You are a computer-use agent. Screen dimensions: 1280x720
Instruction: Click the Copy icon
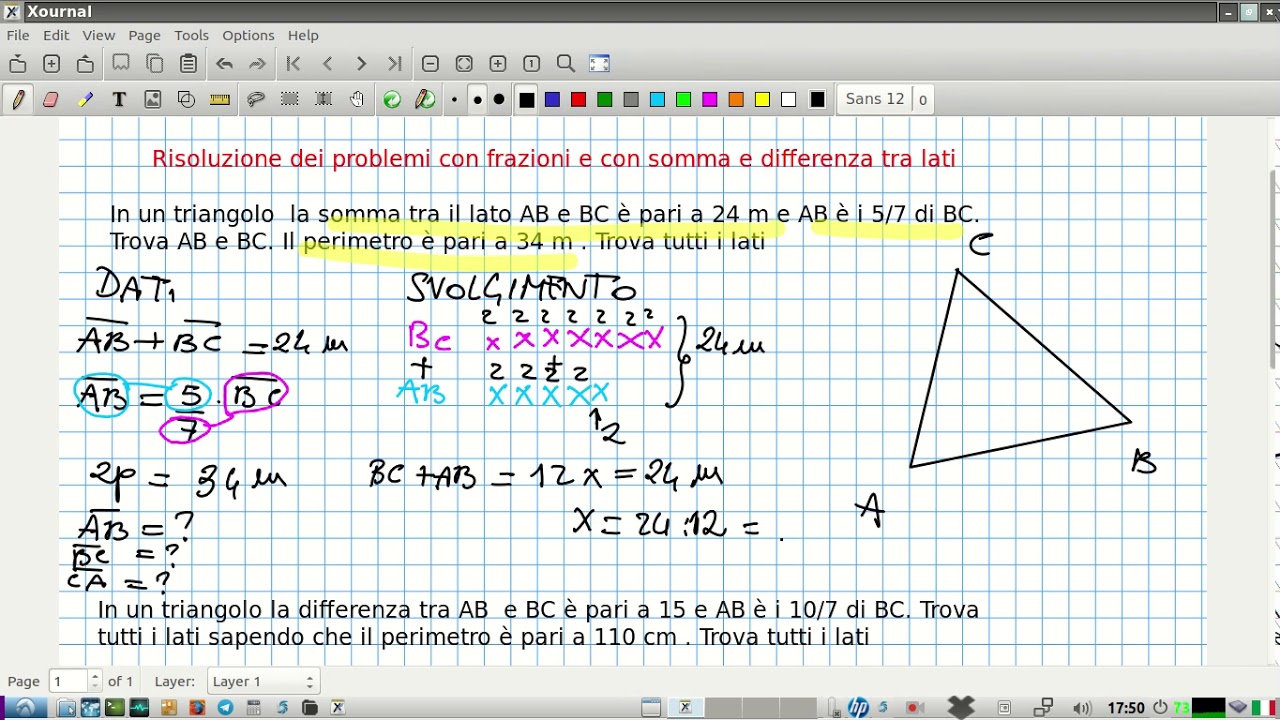pos(155,64)
